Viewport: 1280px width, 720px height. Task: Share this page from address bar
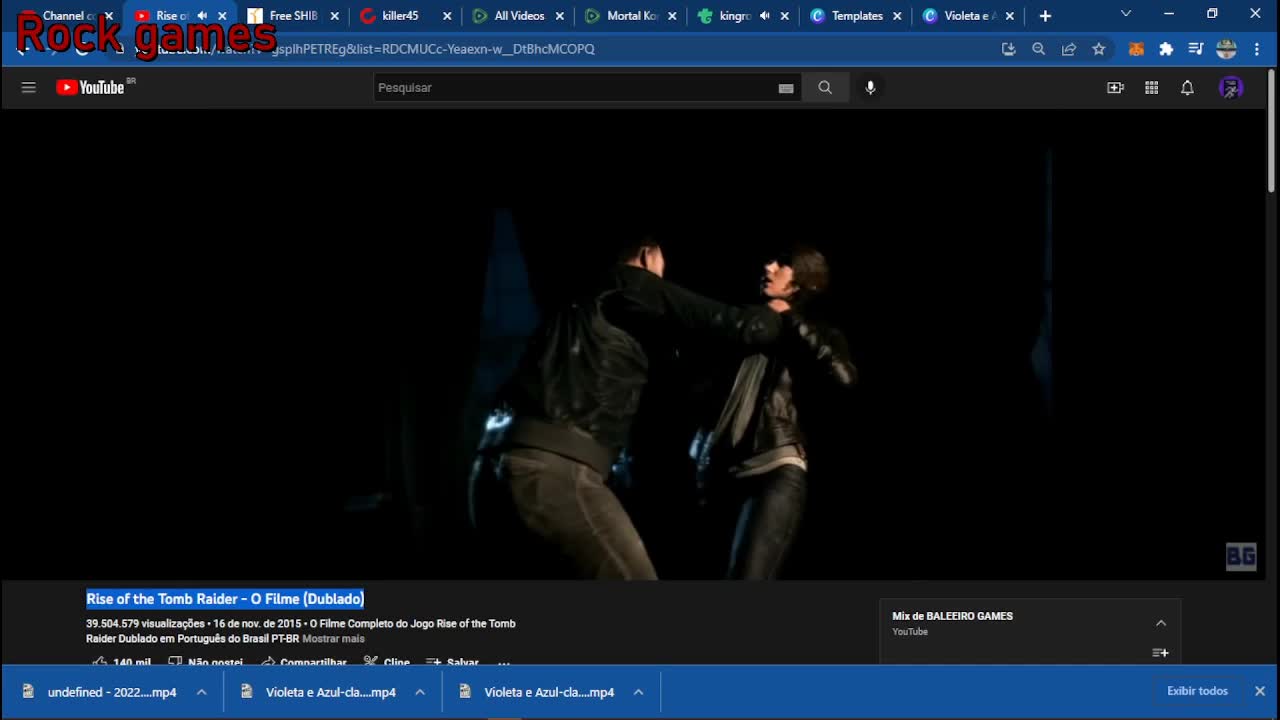(1069, 49)
